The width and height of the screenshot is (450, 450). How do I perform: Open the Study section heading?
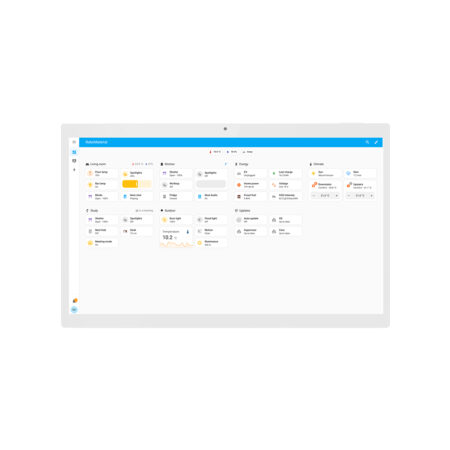coord(92,211)
